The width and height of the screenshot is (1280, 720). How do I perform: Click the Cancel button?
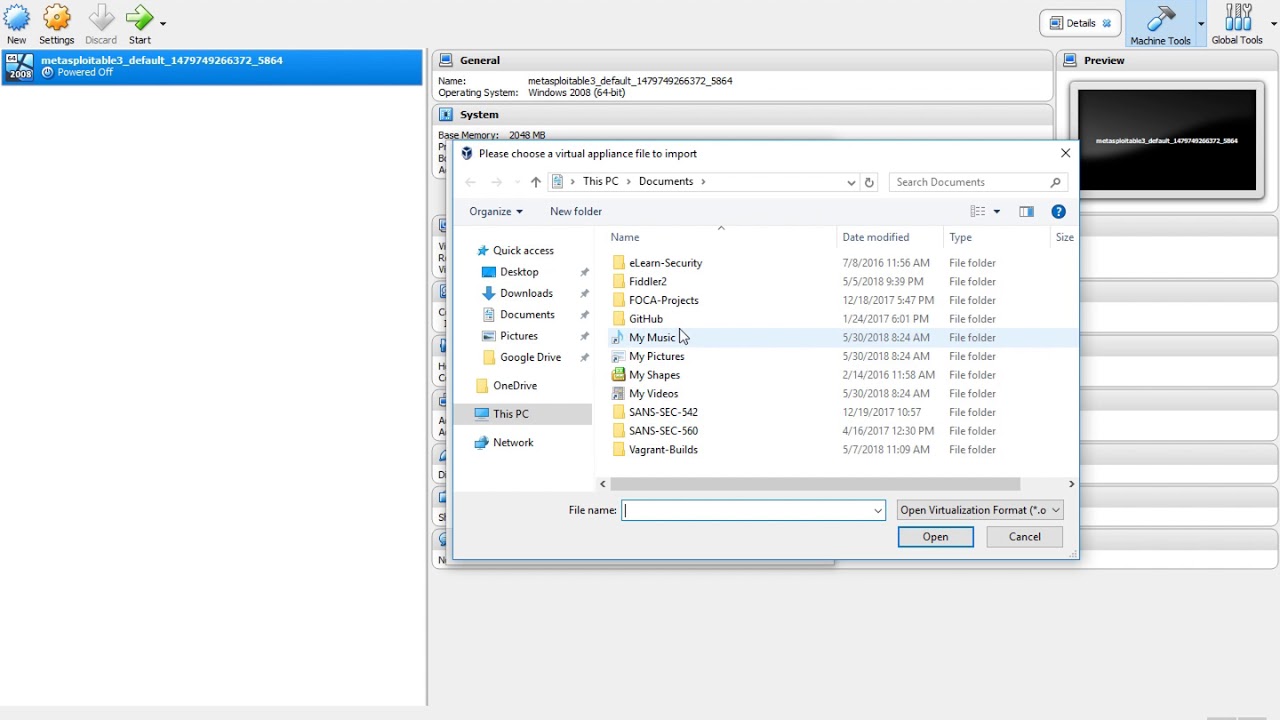[1024, 537]
